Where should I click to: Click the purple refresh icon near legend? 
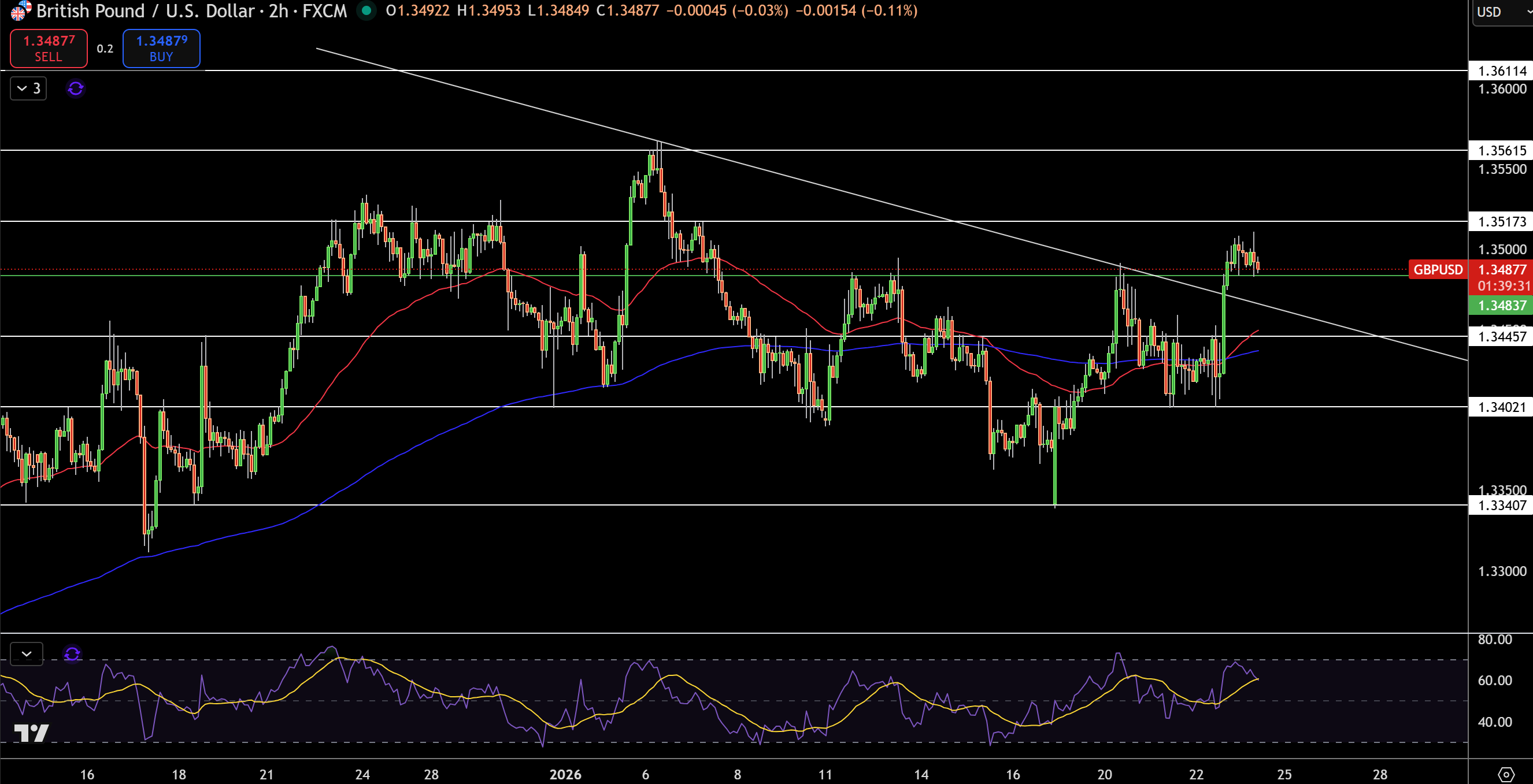pos(76,88)
